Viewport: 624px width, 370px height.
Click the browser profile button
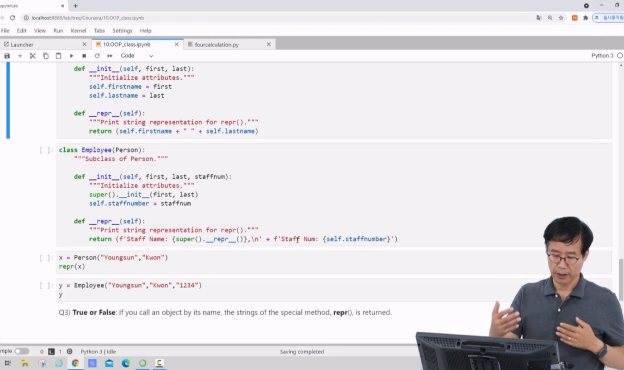pos(608,18)
